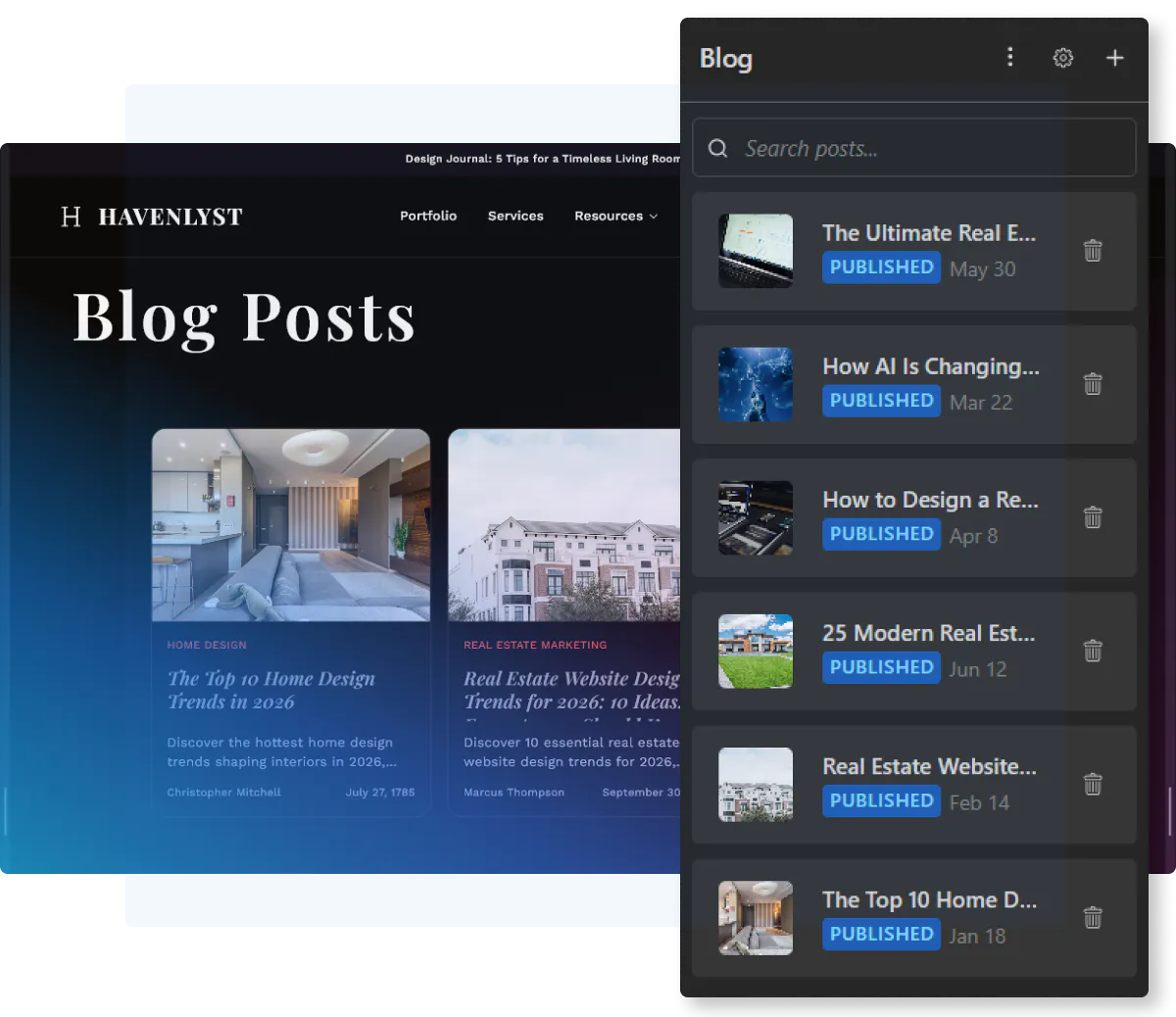This screenshot has width=1176, height=1017.
Task: Open 'How AI Is Changing...' post thumbnail
Action: click(756, 384)
